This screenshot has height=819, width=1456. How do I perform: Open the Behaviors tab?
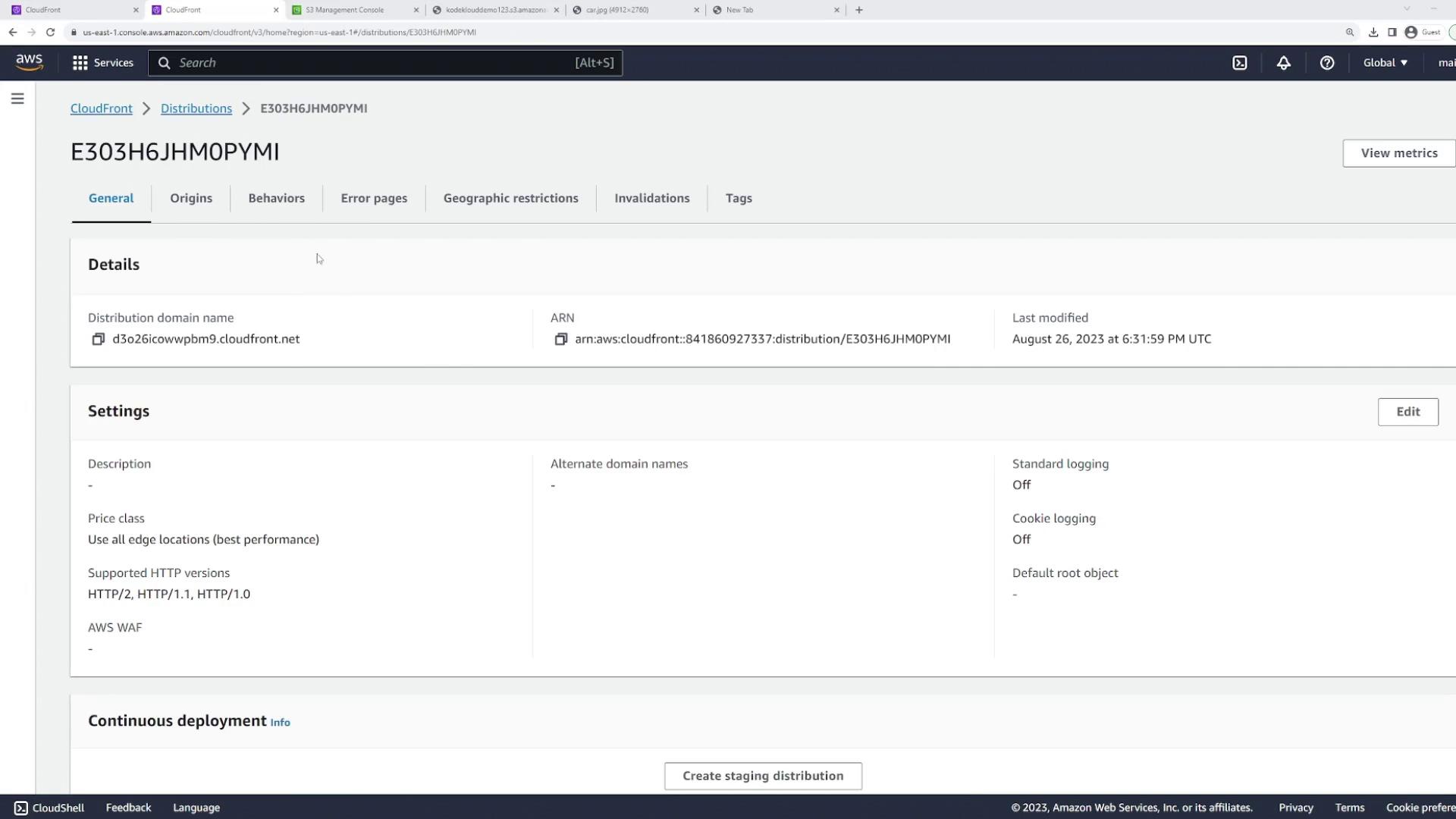click(x=276, y=198)
